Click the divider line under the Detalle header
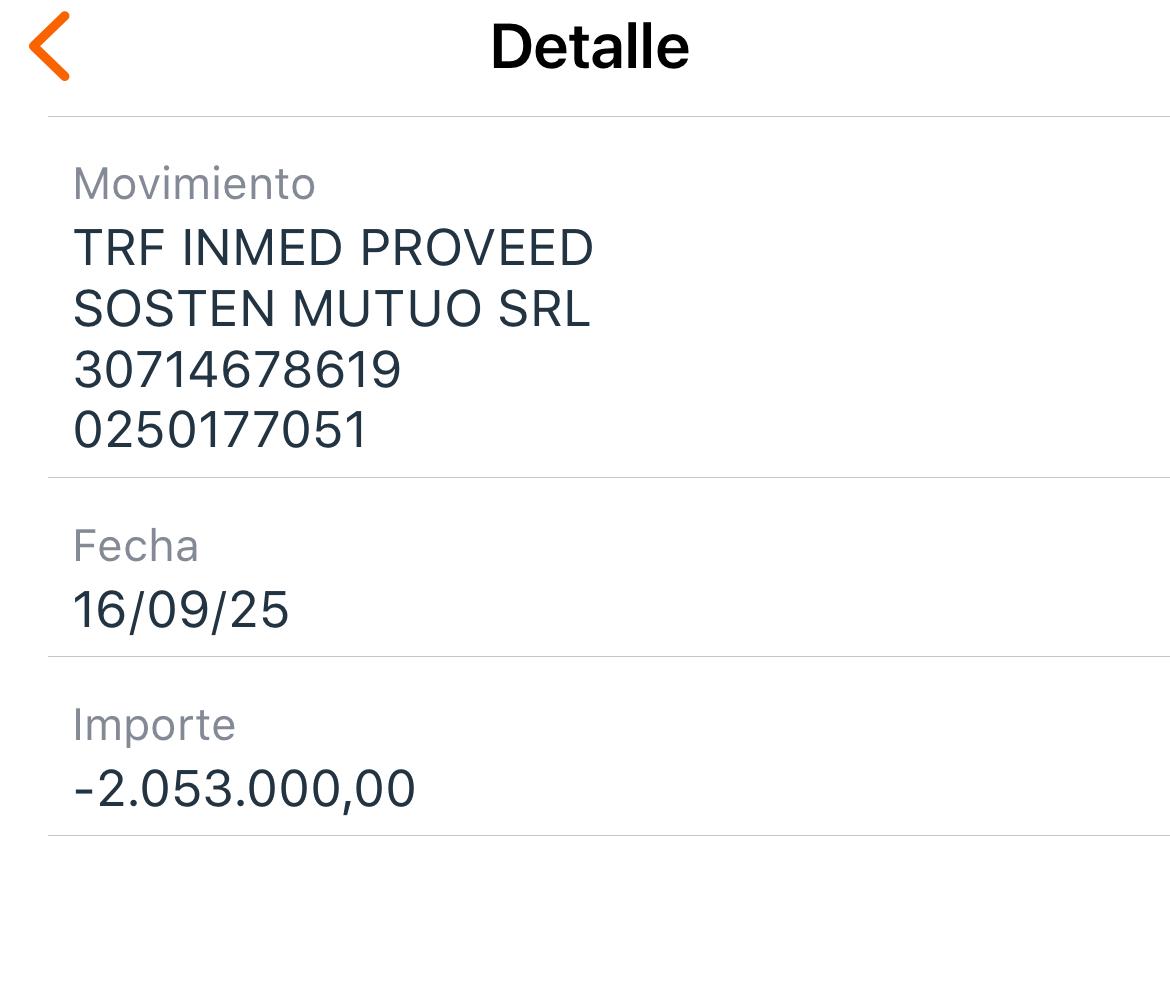 click(x=608, y=116)
